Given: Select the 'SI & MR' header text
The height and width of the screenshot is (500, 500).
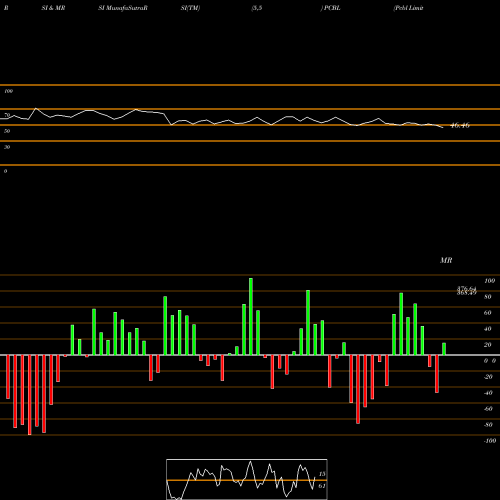Looking at the screenshot, I should (53, 8).
